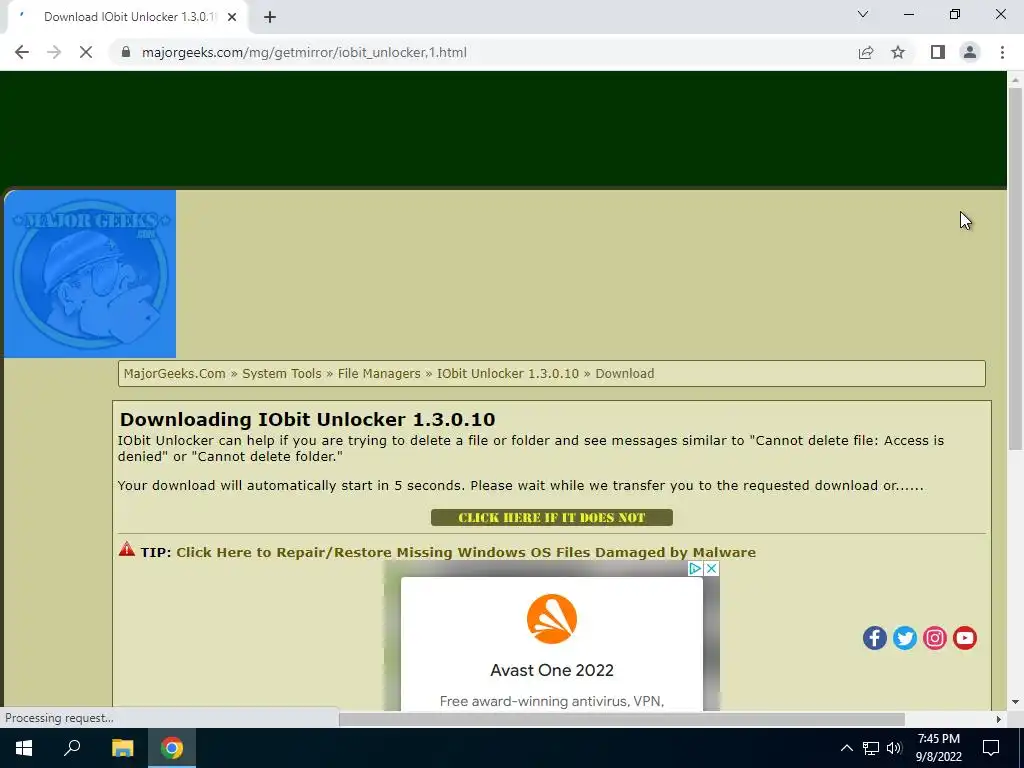Click the scroll down arrow
Image resolution: width=1024 pixels, height=768 pixels.
pyautogui.click(x=1015, y=702)
